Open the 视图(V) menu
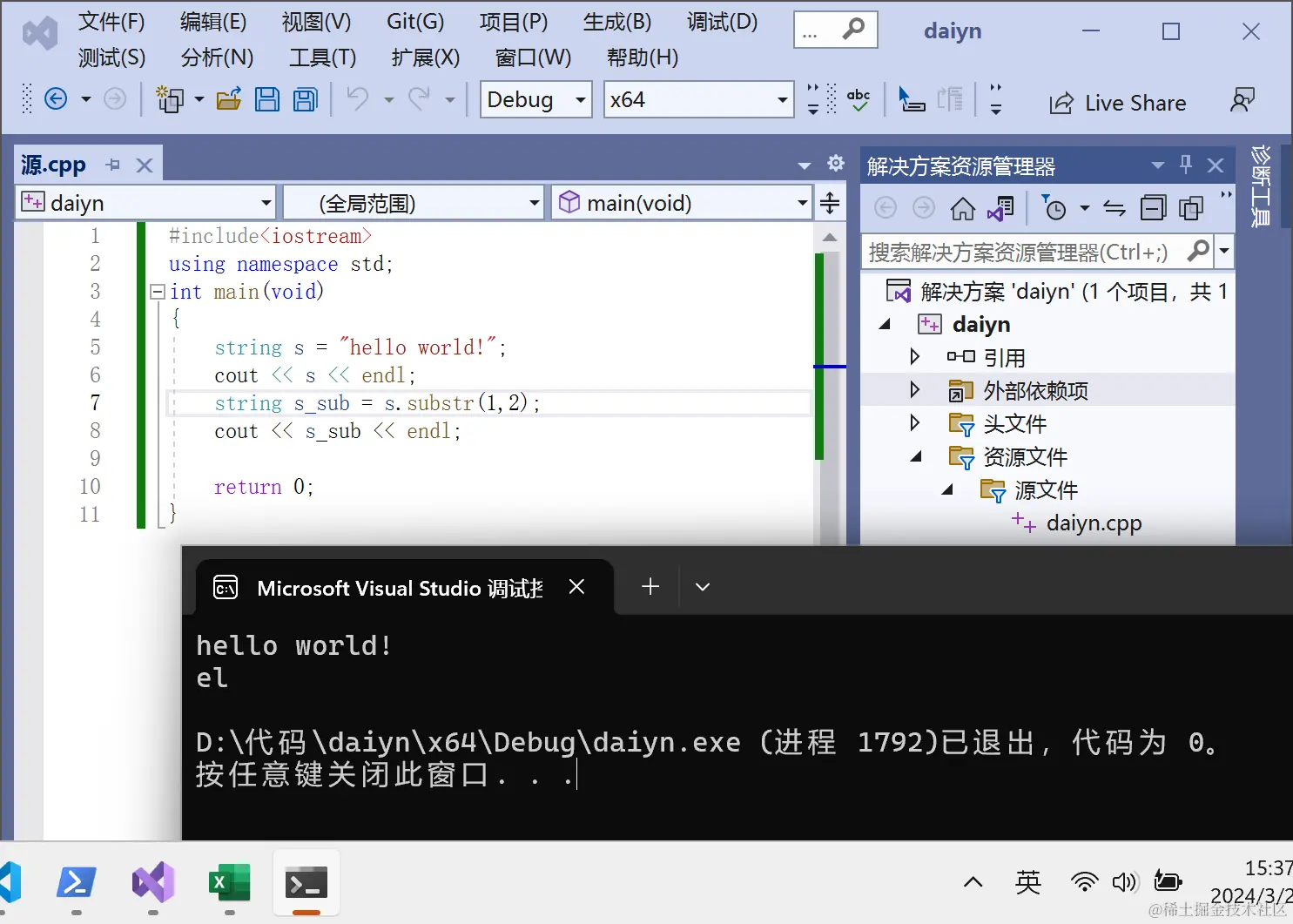The width and height of the screenshot is (1293, 924). 316,22
